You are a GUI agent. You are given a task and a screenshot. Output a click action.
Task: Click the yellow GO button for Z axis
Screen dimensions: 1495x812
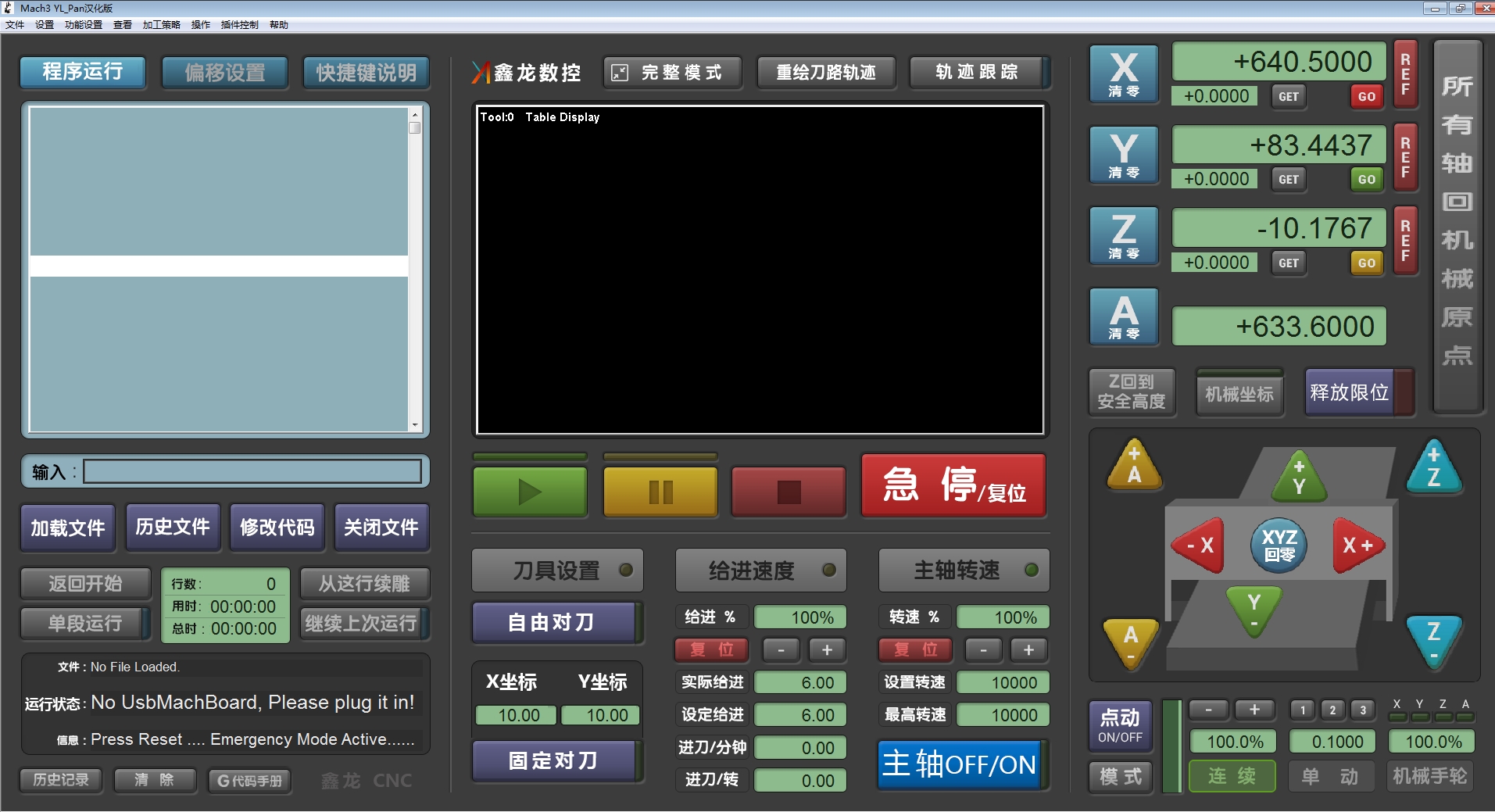tap(1366, 263)
